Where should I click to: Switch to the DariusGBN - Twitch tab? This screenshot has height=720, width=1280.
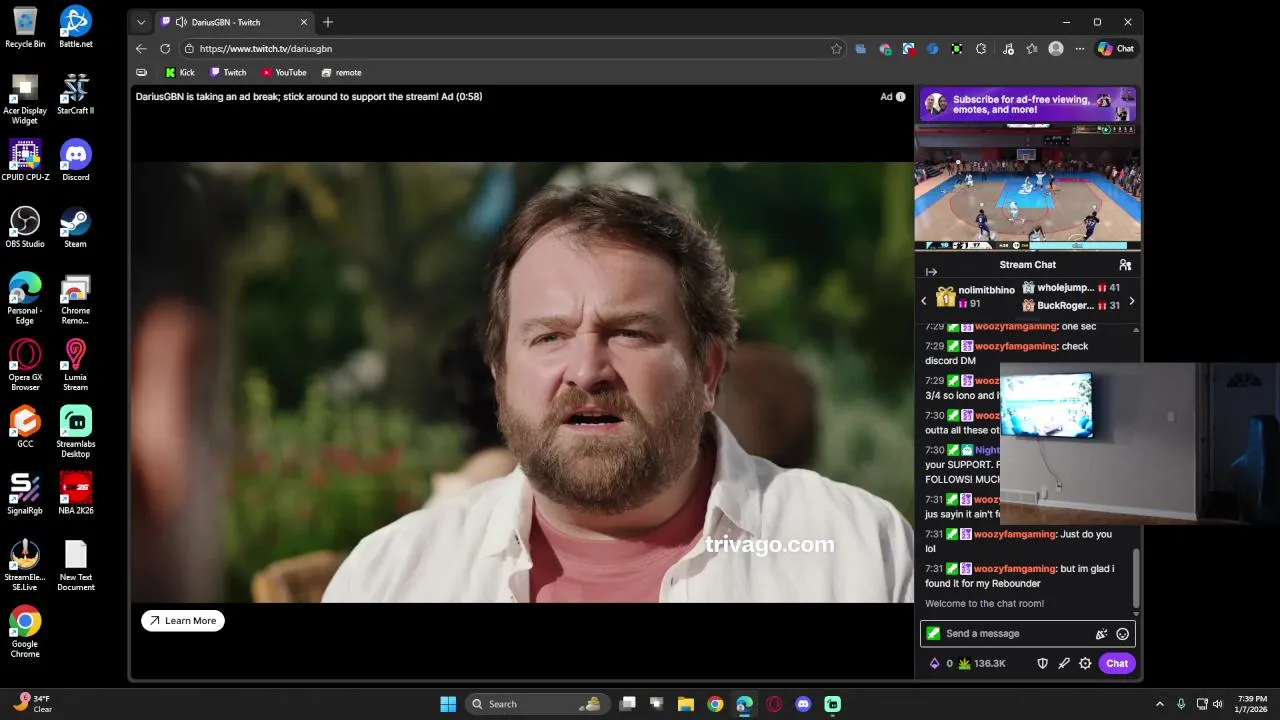coord(234,22)
